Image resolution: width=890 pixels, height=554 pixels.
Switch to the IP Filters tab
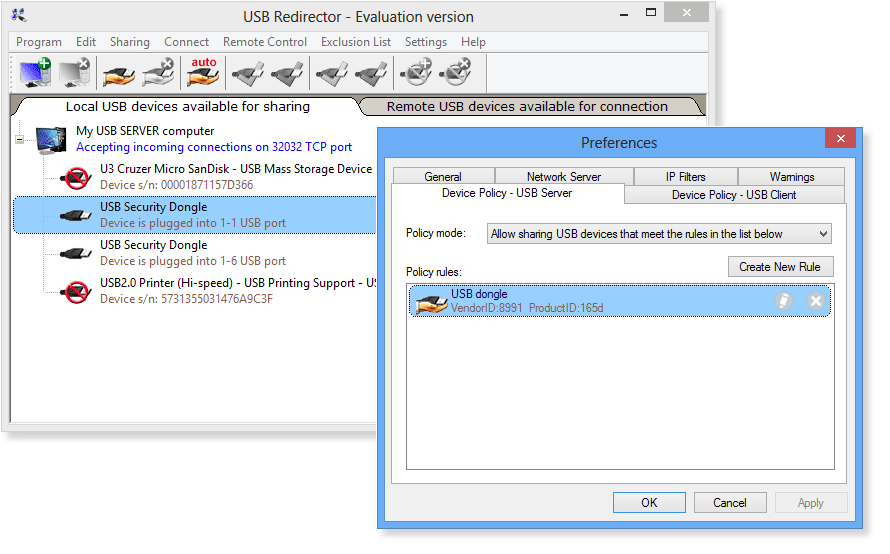686,177
